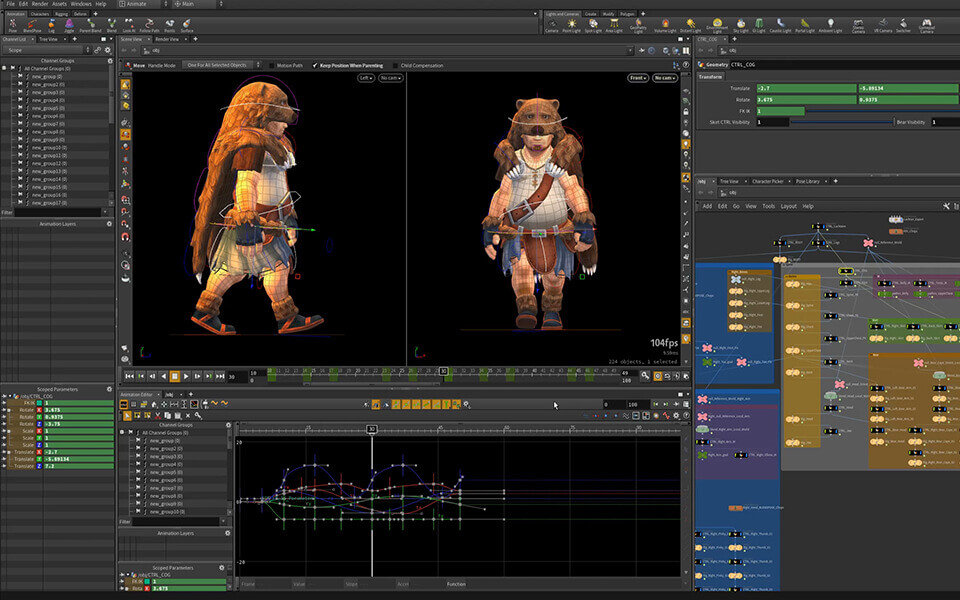Open the No cam dropdown in Front viewport
The width and height of the screenshot is (960, 600).
point(665,78)
